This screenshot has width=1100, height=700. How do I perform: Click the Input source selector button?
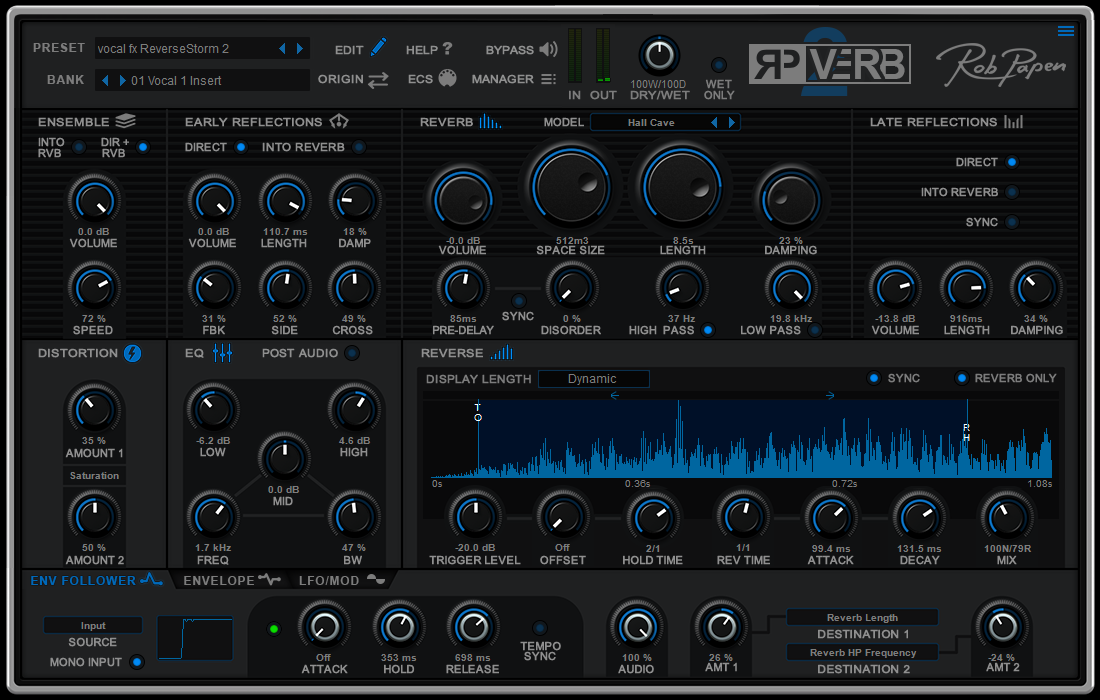[x=93, y=626]
